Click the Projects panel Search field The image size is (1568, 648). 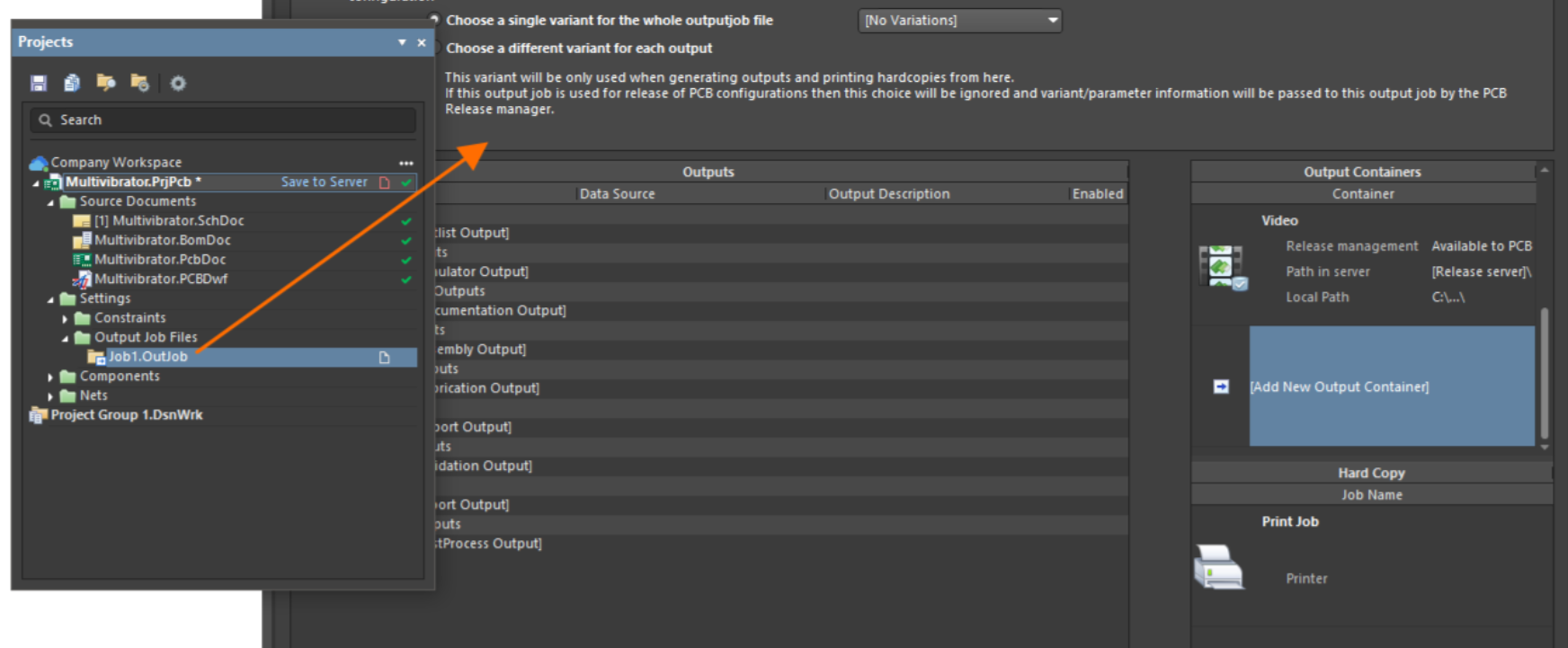click(225, 120)
